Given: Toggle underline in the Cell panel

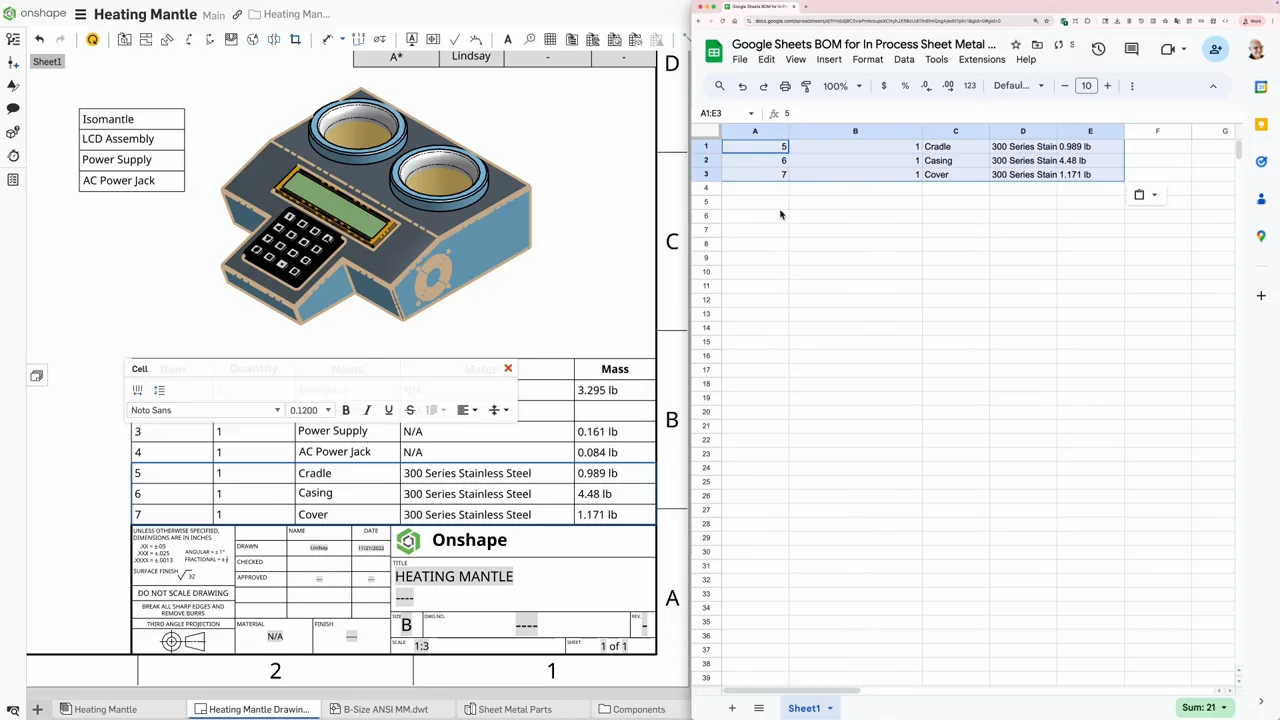Looking at the screenshot, I should (x=388, y=410).
